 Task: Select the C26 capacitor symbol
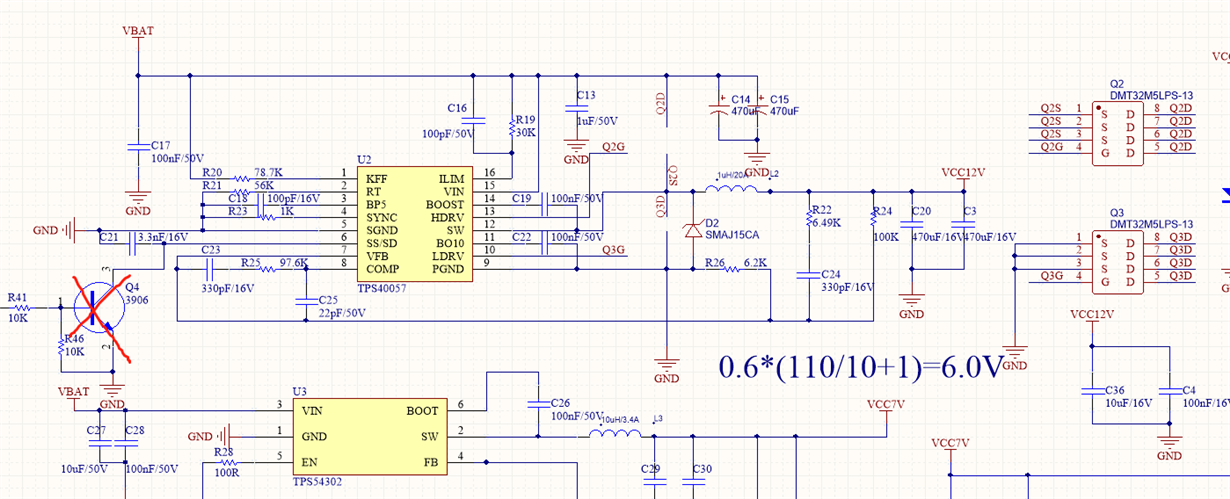coord(540,404)
